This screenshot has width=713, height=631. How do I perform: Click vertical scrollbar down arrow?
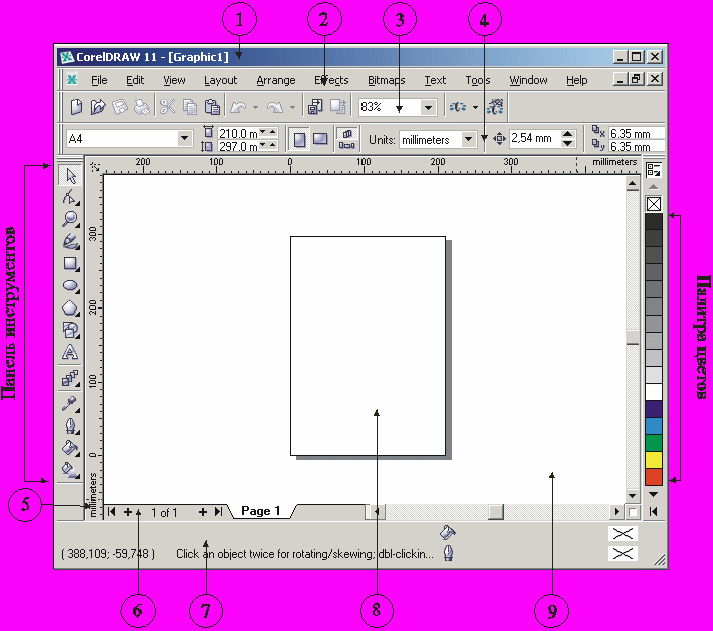pos(633,496)
